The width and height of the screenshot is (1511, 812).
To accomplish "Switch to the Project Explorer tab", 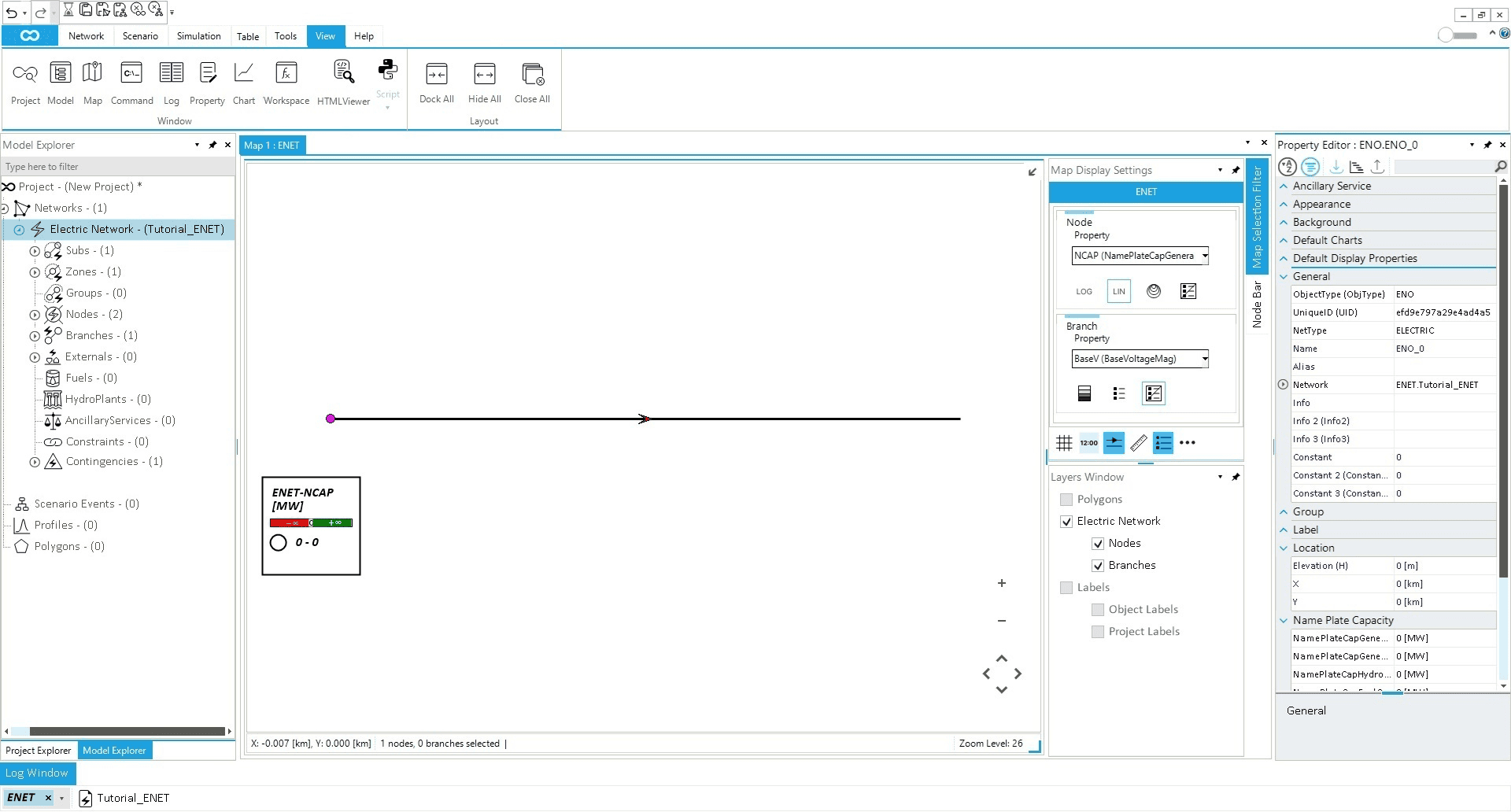I will [39, 751].
